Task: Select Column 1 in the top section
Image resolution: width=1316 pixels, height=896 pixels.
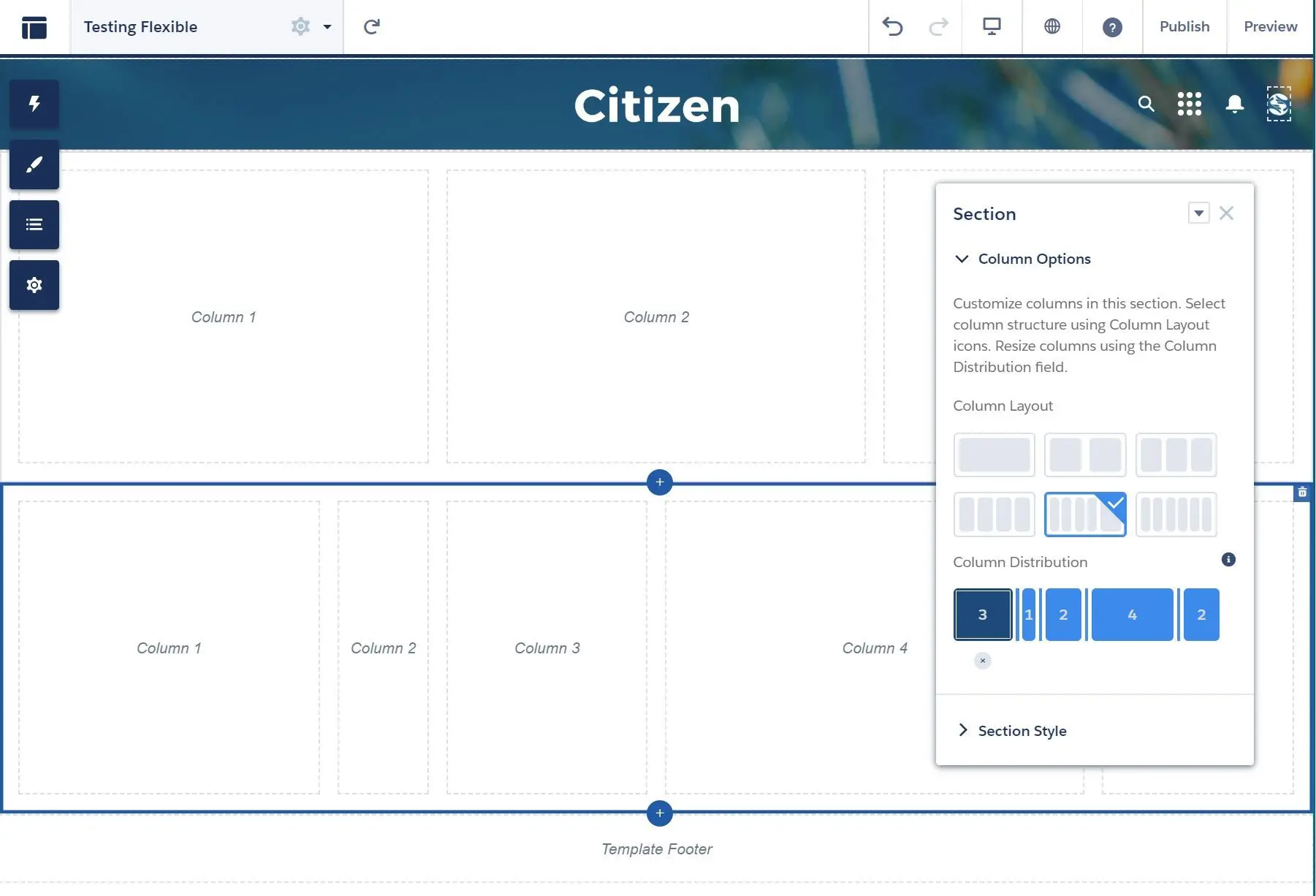Action: 224,316
